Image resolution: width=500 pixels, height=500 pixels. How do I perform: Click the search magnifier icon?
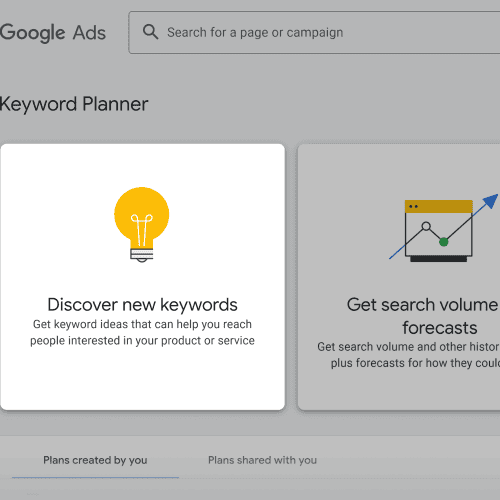tap(150, 32)
